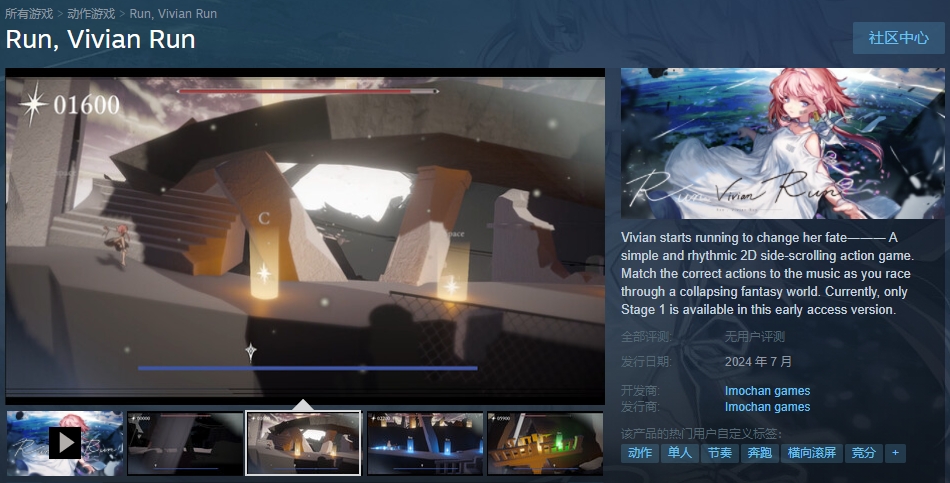
Task: Click the 无用户评测 review summary text
Action: [x=755, y=336]
